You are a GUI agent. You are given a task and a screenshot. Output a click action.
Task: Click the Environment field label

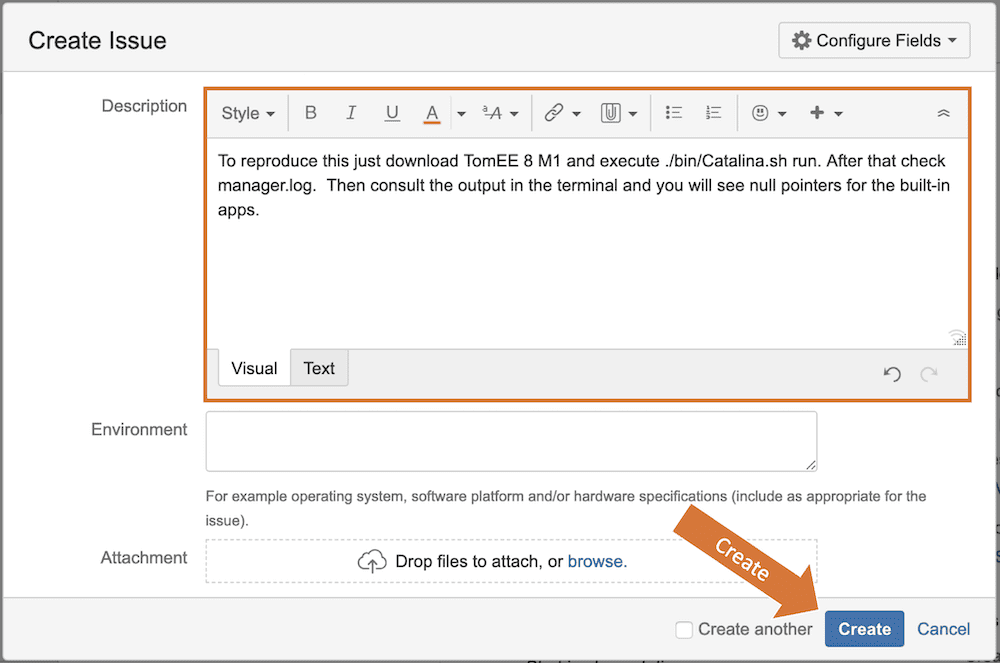[x=139, y=429]
